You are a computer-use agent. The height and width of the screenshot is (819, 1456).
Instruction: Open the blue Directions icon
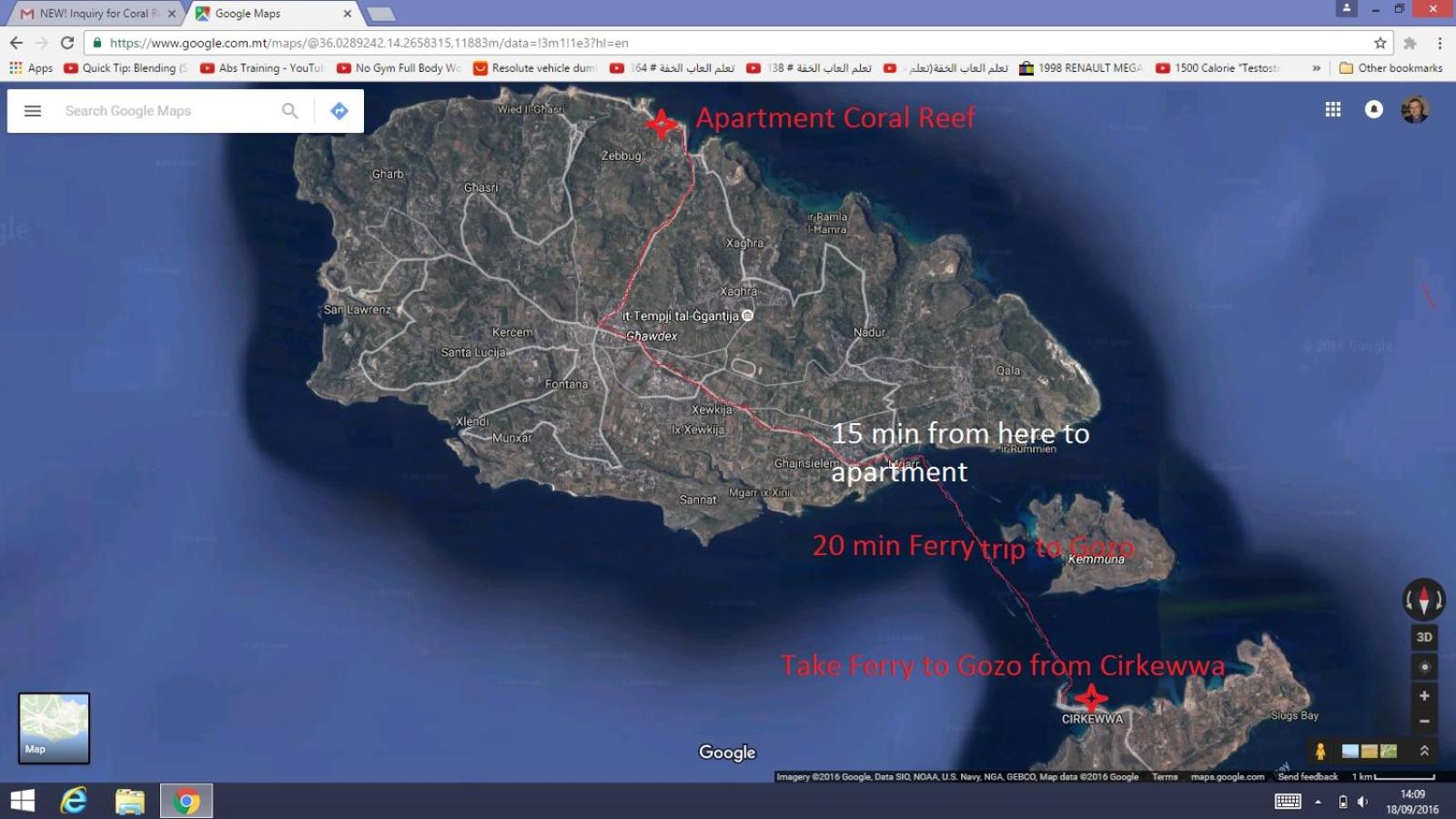click(x=339, y=111)
